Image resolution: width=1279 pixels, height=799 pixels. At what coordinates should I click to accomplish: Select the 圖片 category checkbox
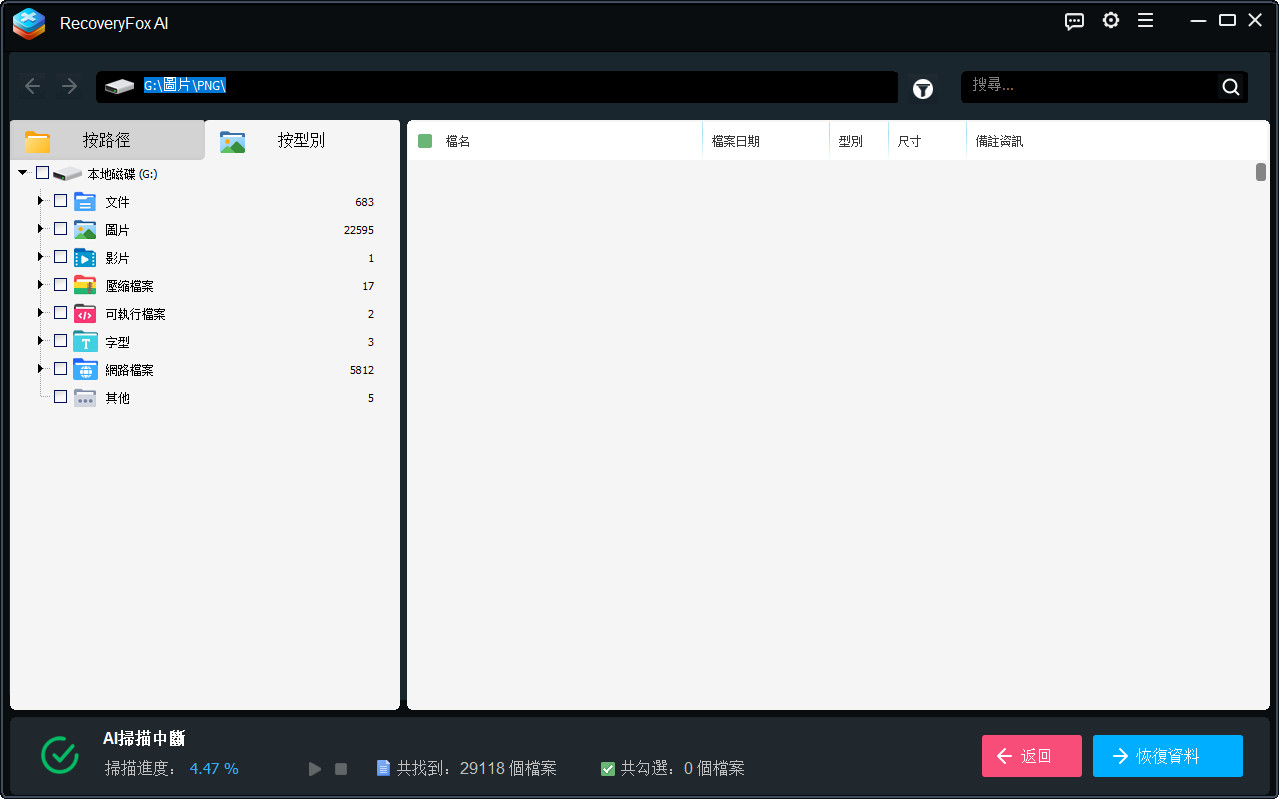click(60, 228)
